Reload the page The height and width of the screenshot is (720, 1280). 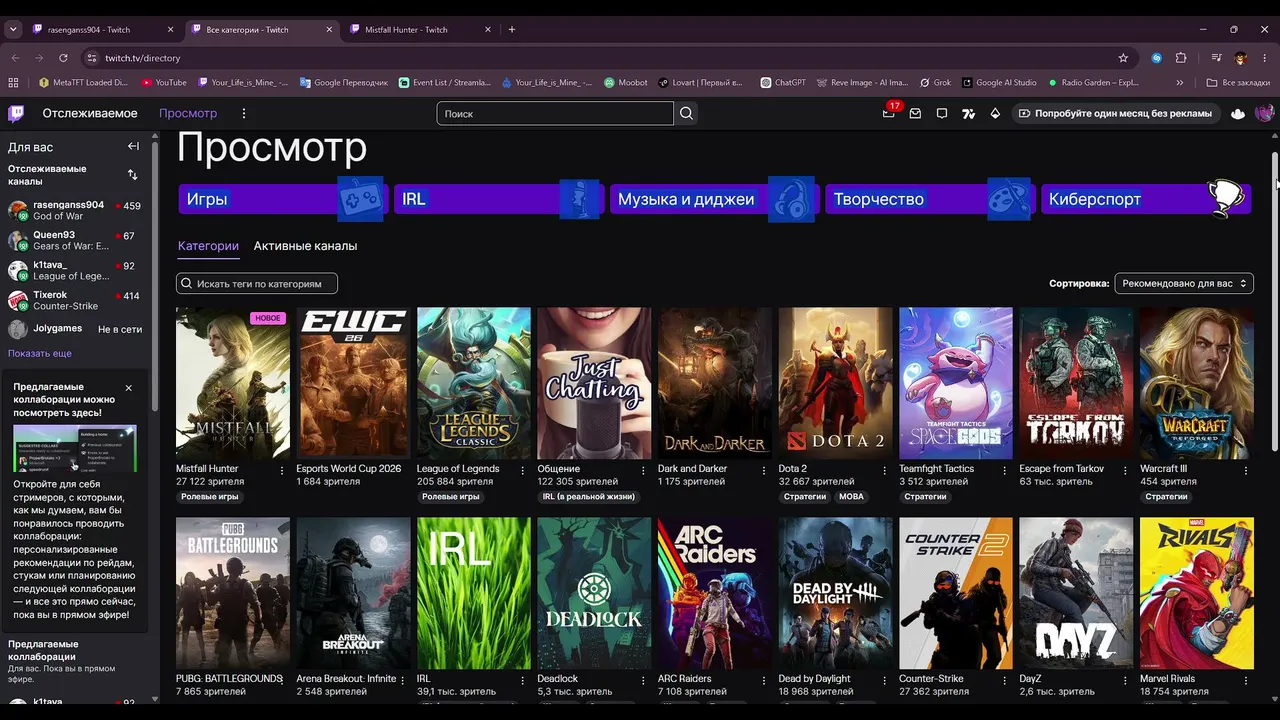point(63,58)
